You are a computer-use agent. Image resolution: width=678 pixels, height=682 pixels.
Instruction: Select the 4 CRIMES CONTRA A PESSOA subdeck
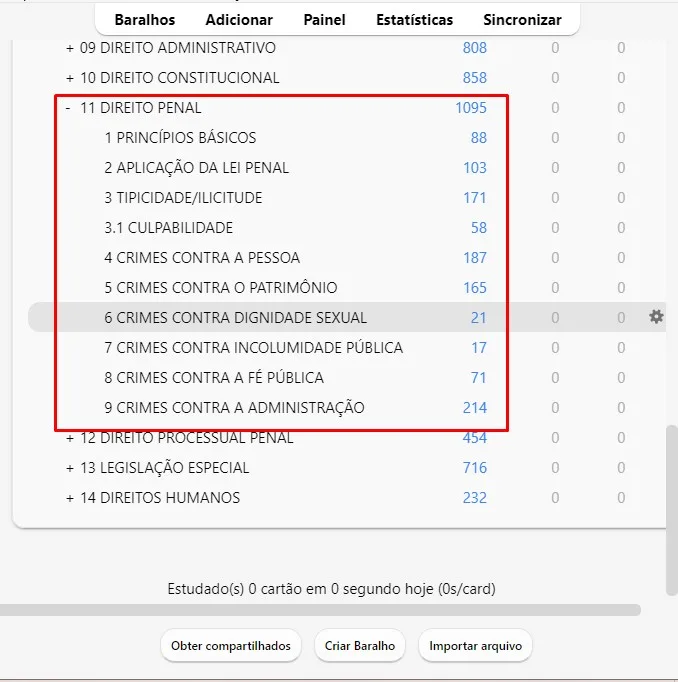(x=202, y=258)
